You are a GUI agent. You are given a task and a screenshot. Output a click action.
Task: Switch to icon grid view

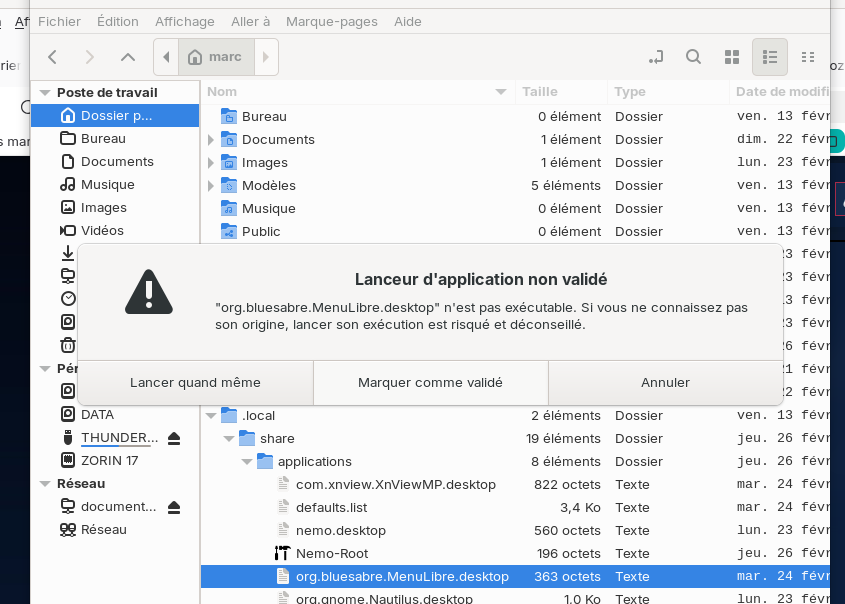pos(731,57)
